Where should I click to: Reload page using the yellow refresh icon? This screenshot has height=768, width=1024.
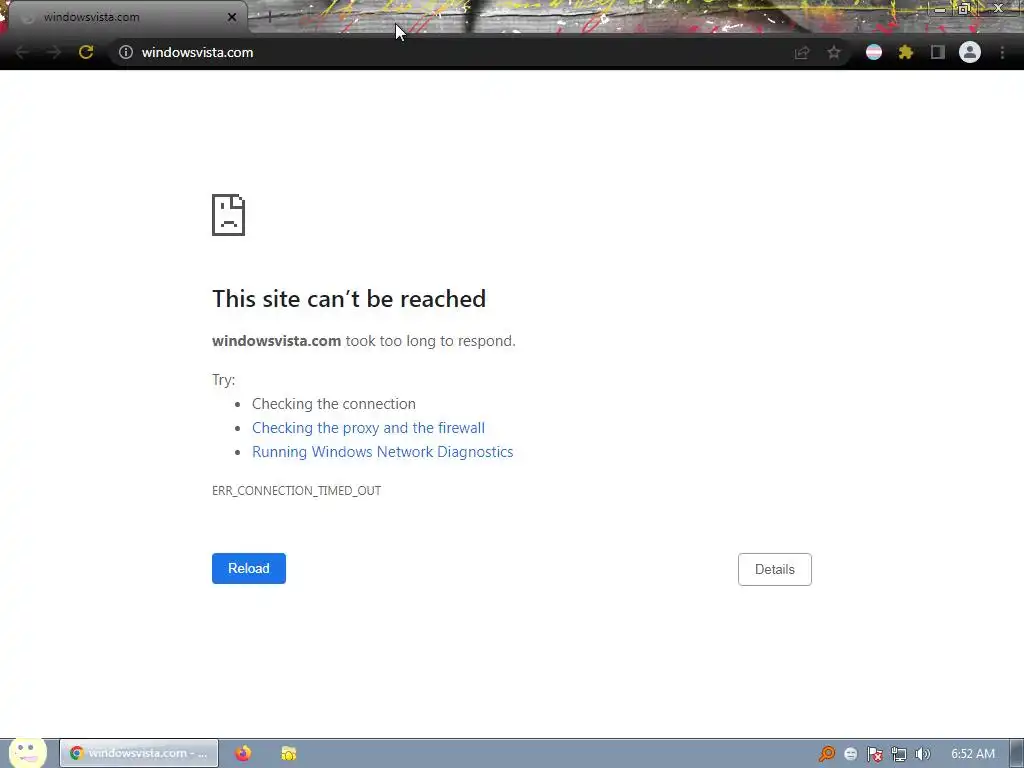pyautogui.click(x=86, y=52)
